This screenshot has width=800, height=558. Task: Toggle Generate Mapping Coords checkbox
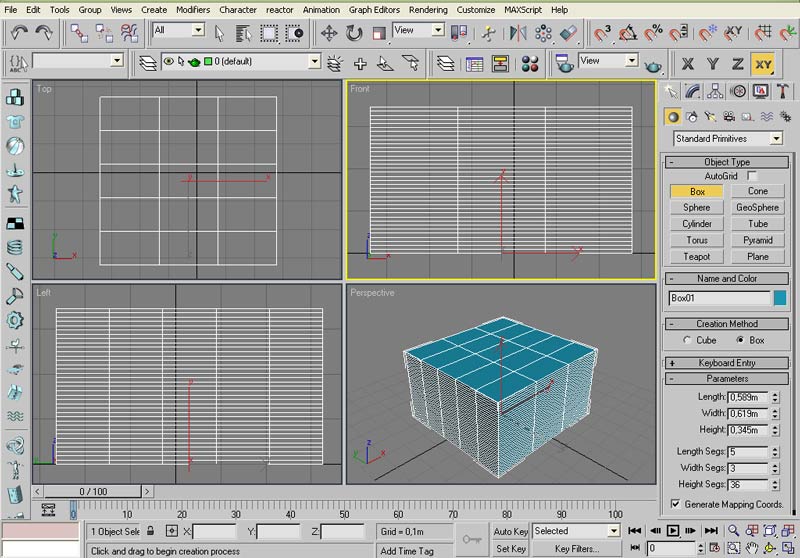pos(675,504)
